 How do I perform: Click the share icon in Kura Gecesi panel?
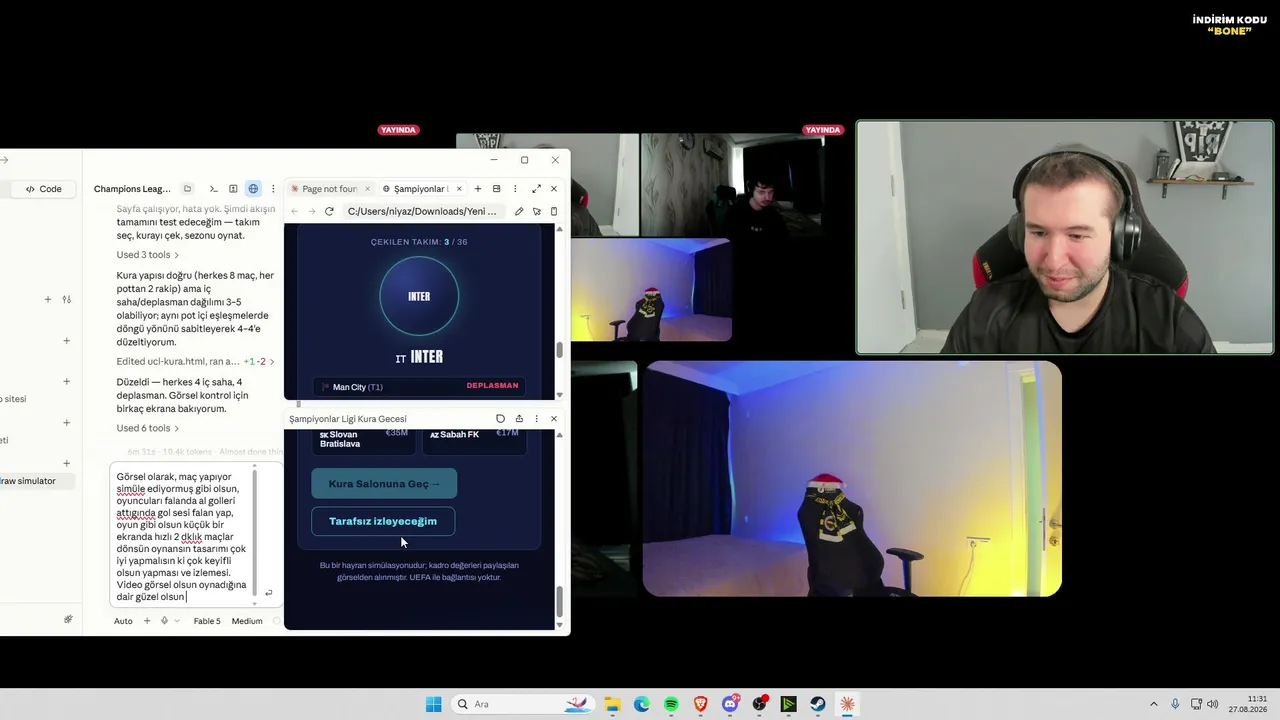(519, 419)
